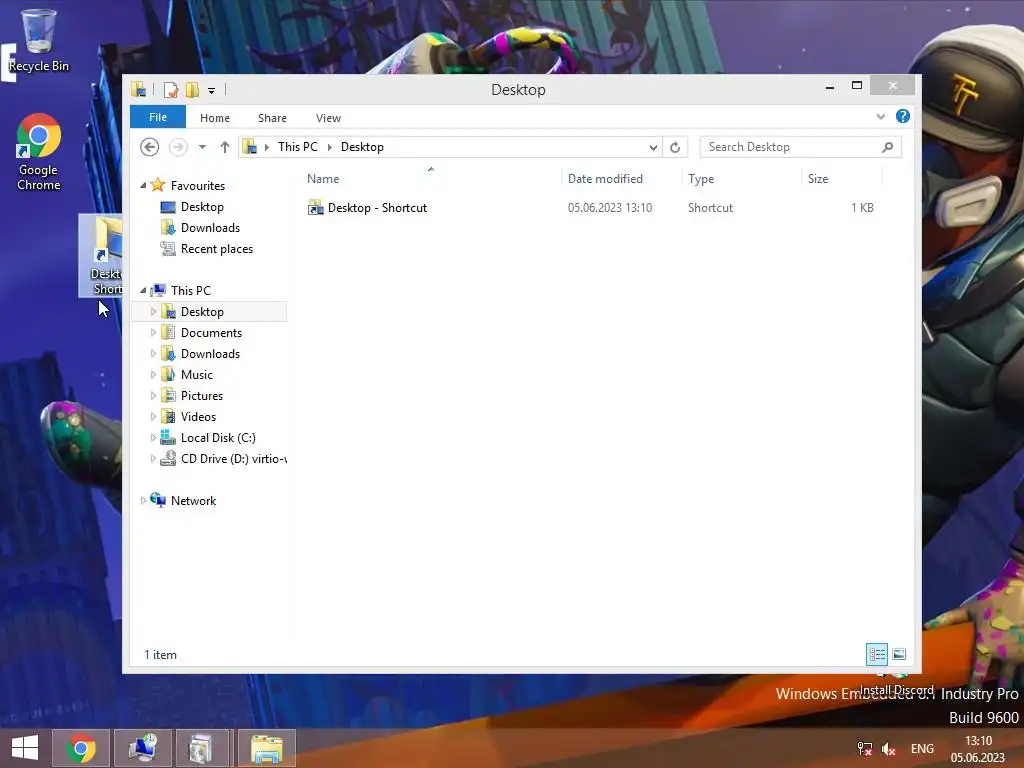Viewport: 1024px width, 768px height.
Task: Open the Music folder
Action: click(197, 375)
